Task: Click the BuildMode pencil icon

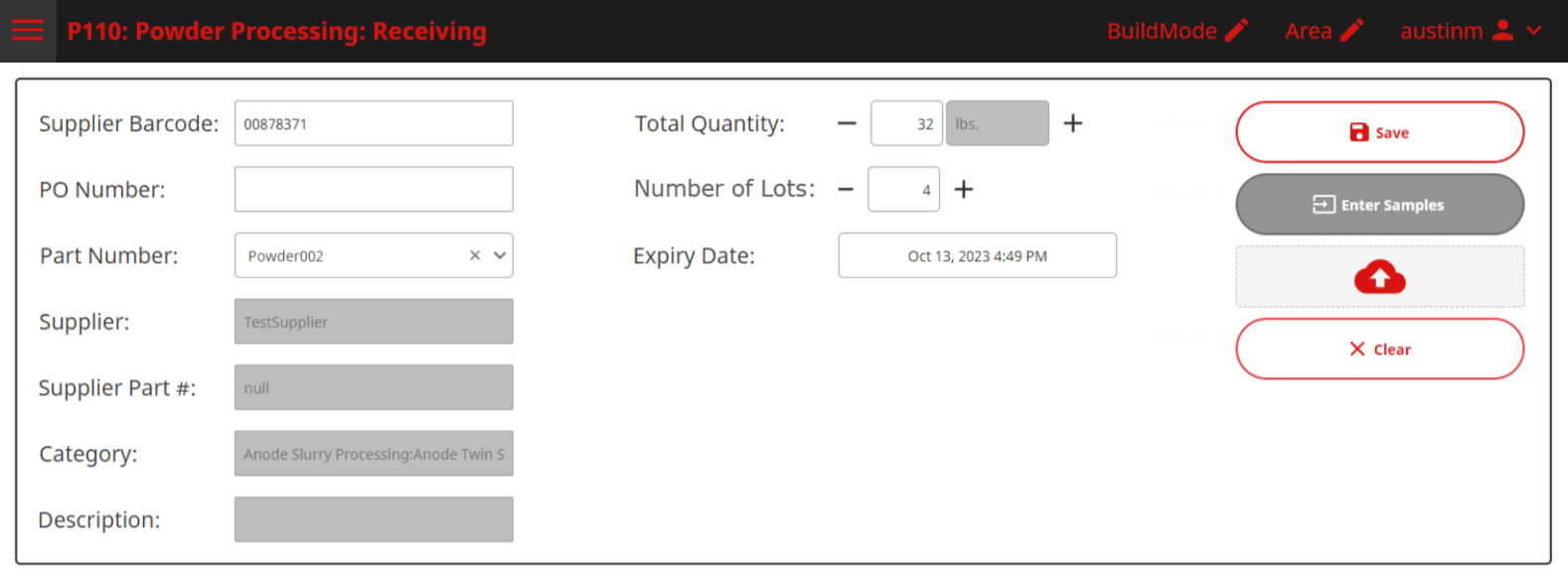Action: coord(1236,31)
